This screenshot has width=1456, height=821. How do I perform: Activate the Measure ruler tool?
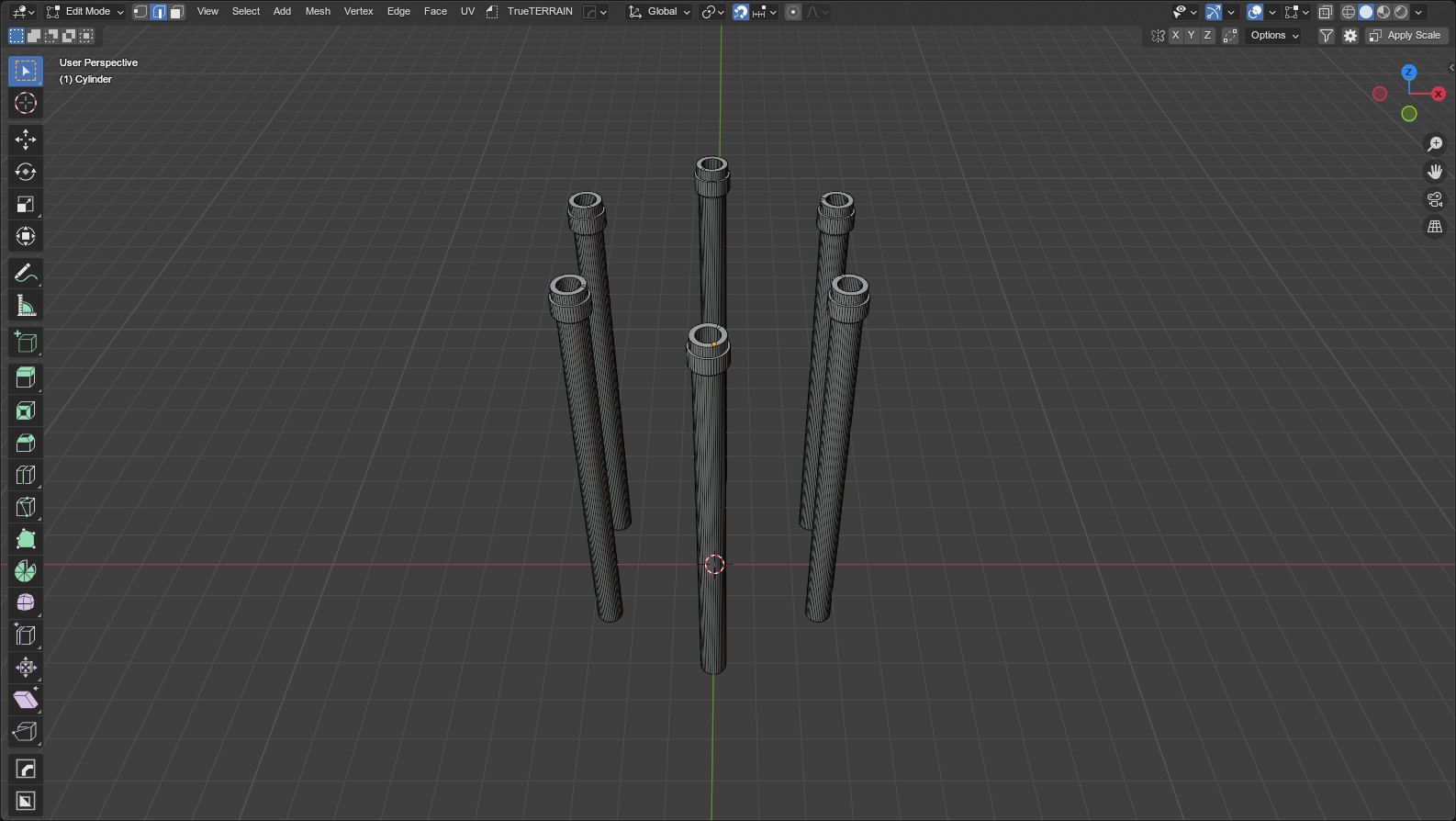click(x=26, y=305)
